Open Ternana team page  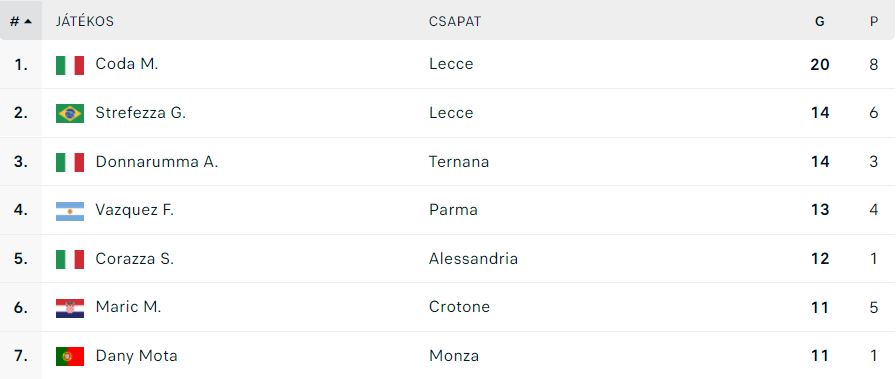point(459,162)
